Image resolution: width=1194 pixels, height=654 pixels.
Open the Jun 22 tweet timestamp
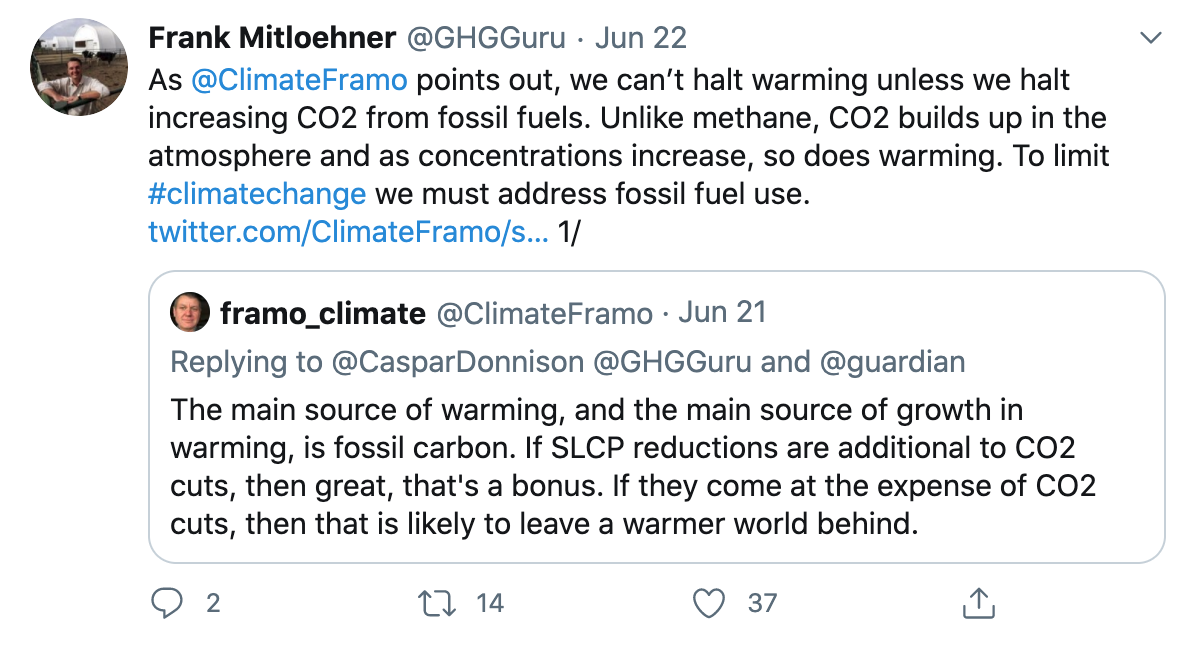coord(640,39)
